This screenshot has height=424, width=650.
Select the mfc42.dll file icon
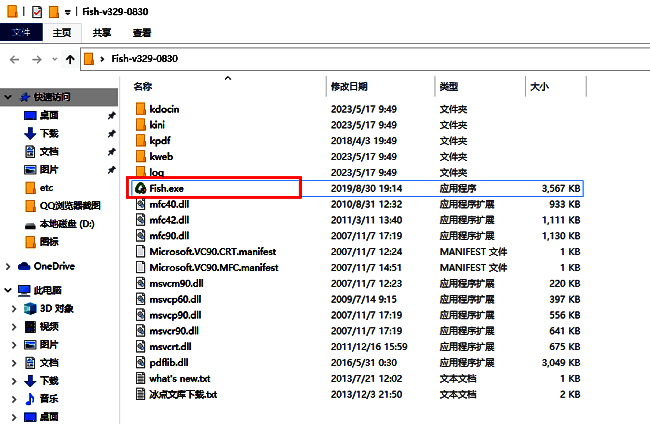click(x=141, y=220)
